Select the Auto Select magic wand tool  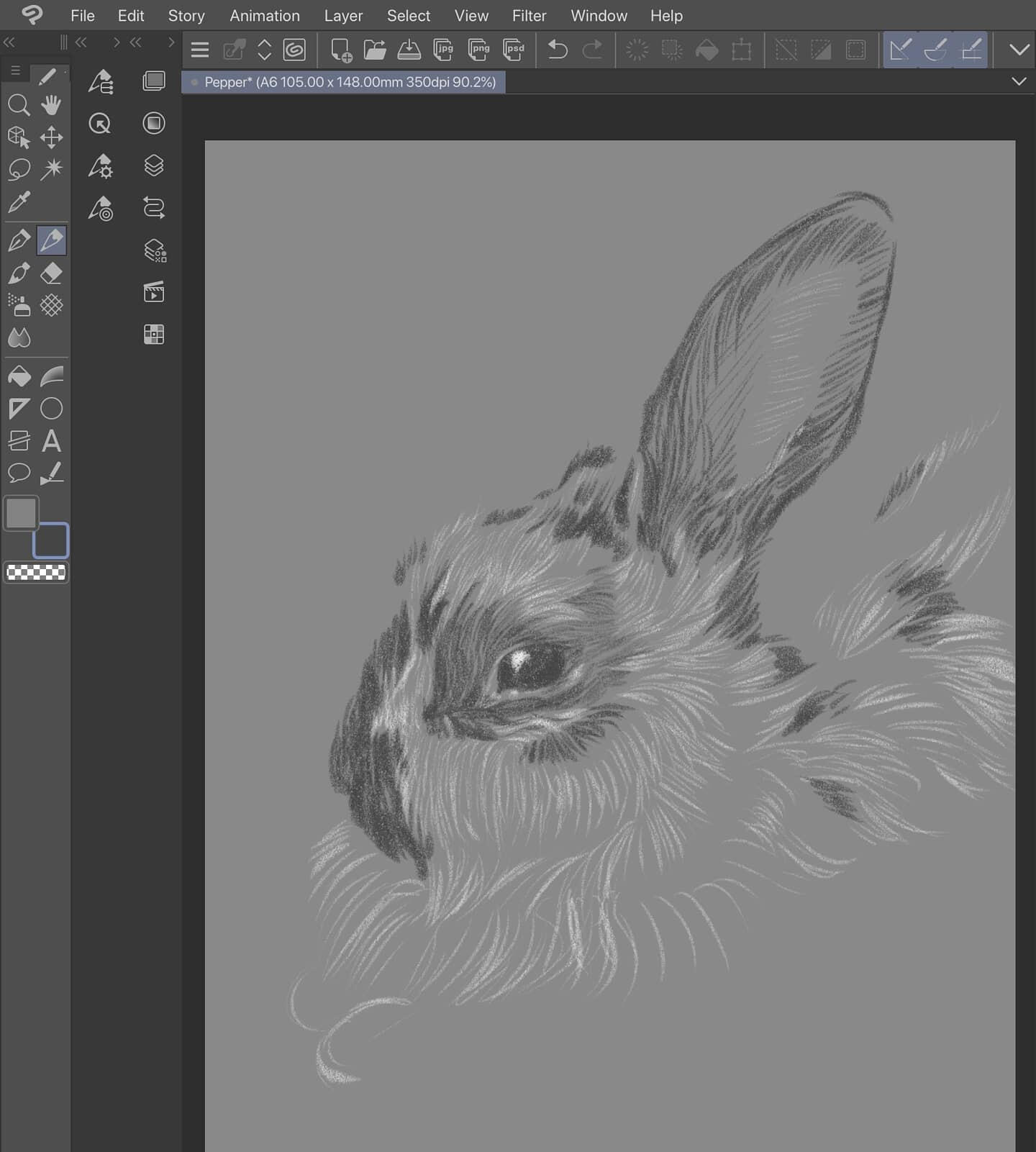pyautogui.click(x=51, y=169)
